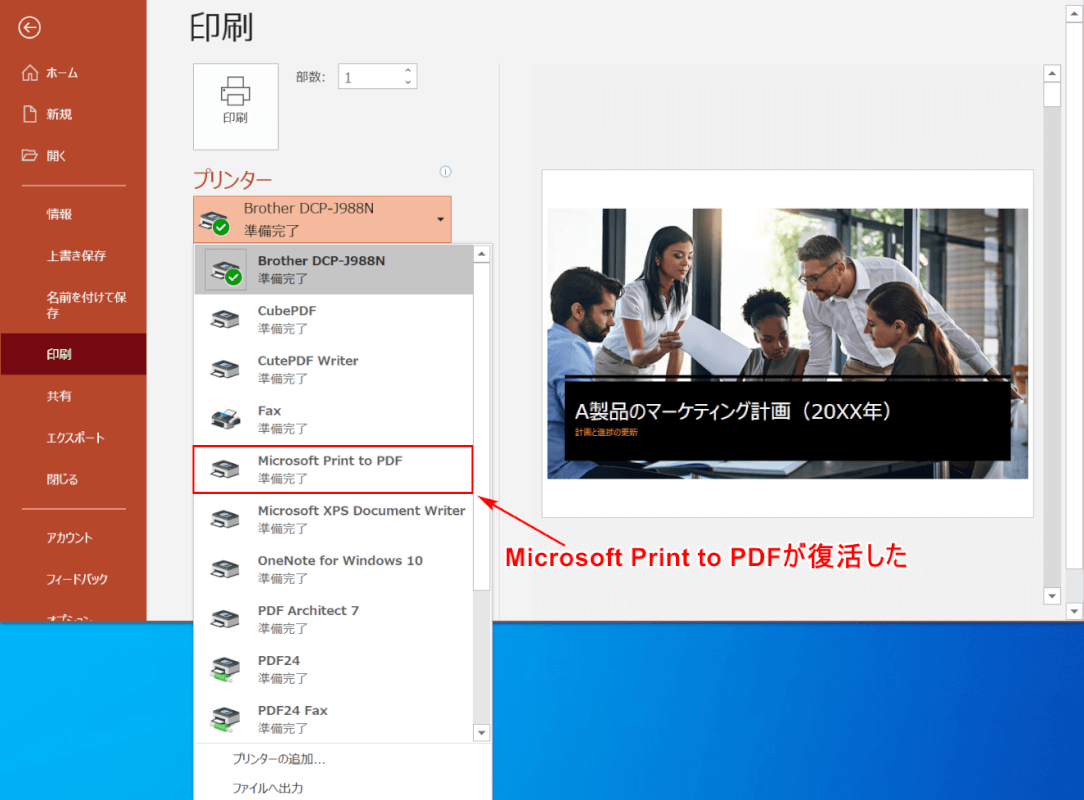This screenshot has height=800, width=1084.
Task: Select the CubePDF printer icon
Action: [224, 318]
